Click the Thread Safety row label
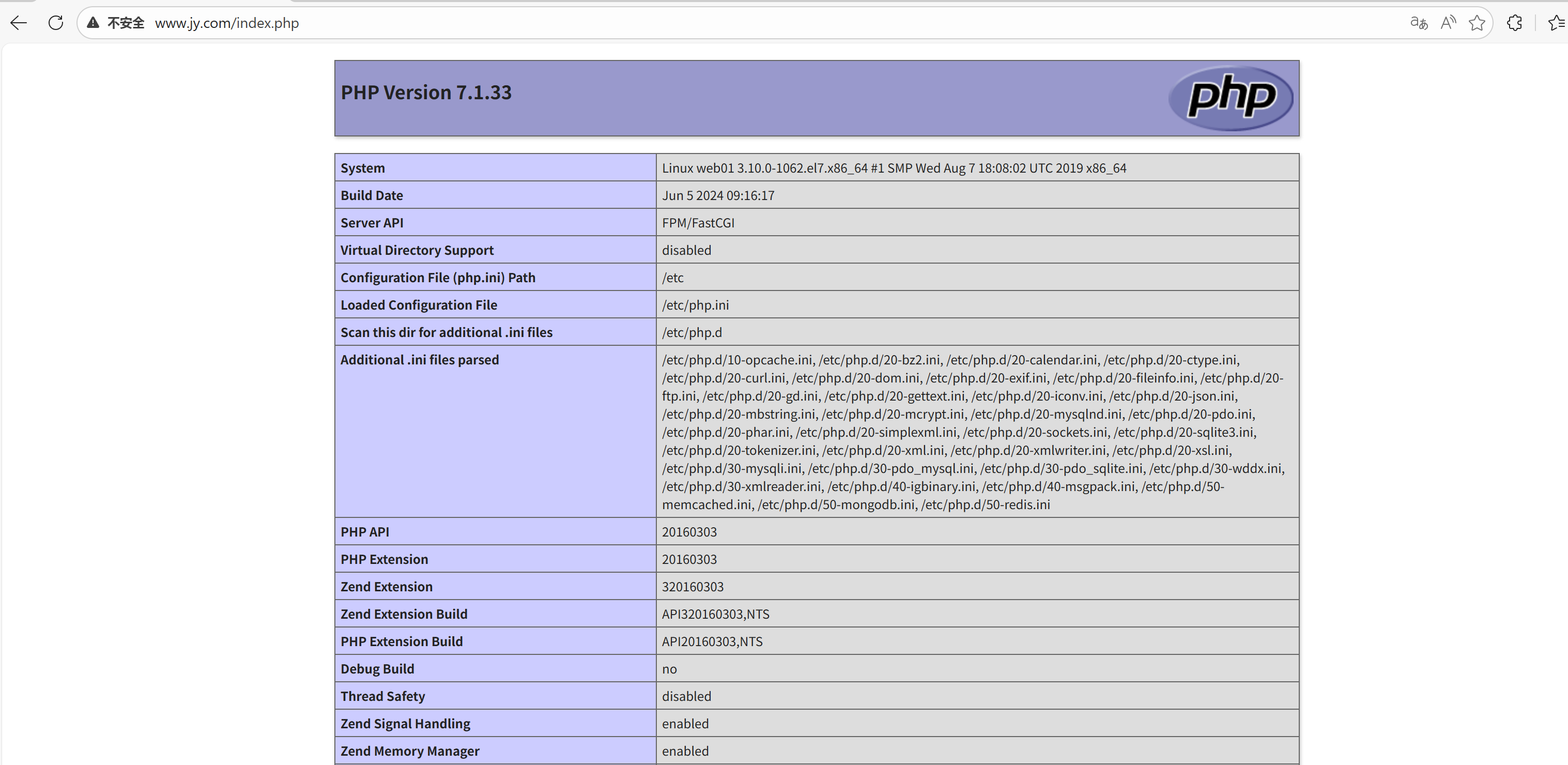 (382, 696)
